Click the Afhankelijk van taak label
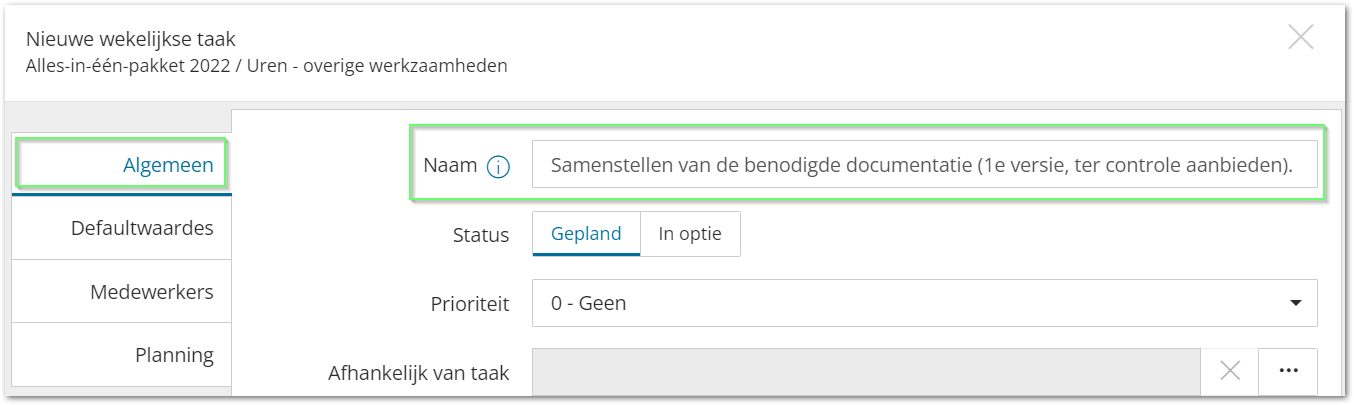The height and width of the screenshot is (405, 1354). click(x=418, y=373)
